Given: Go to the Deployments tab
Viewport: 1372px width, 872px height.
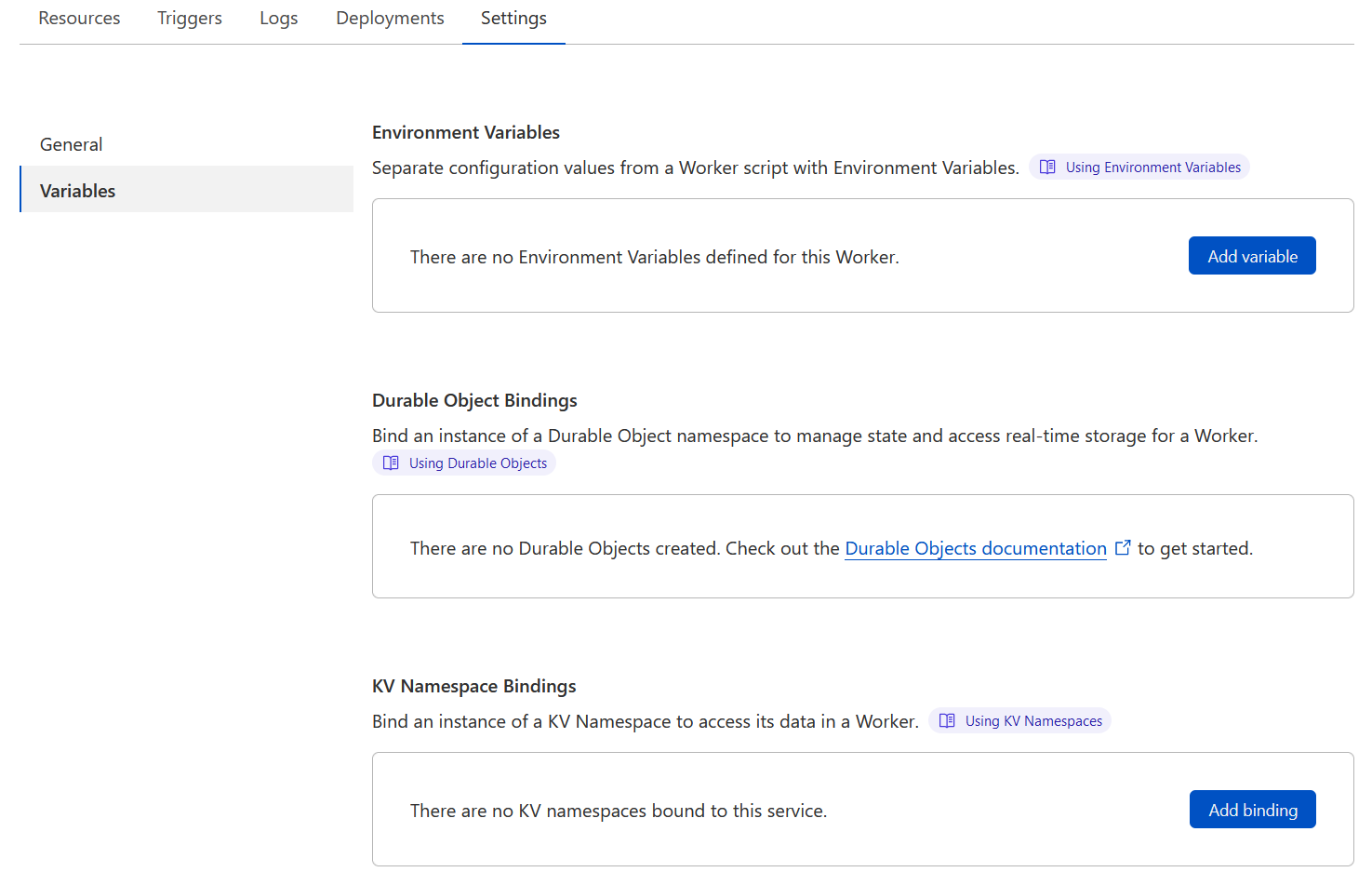Looking at the screenshot, I should click(x=390, y=18).
